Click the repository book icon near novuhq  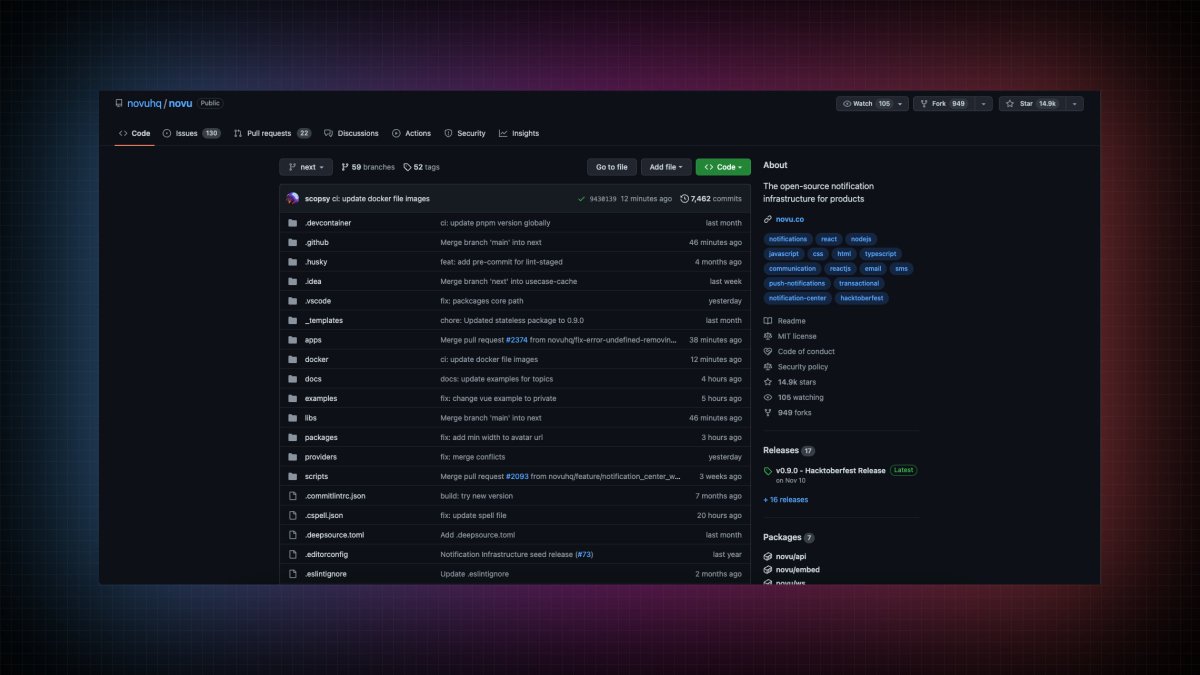119,103
